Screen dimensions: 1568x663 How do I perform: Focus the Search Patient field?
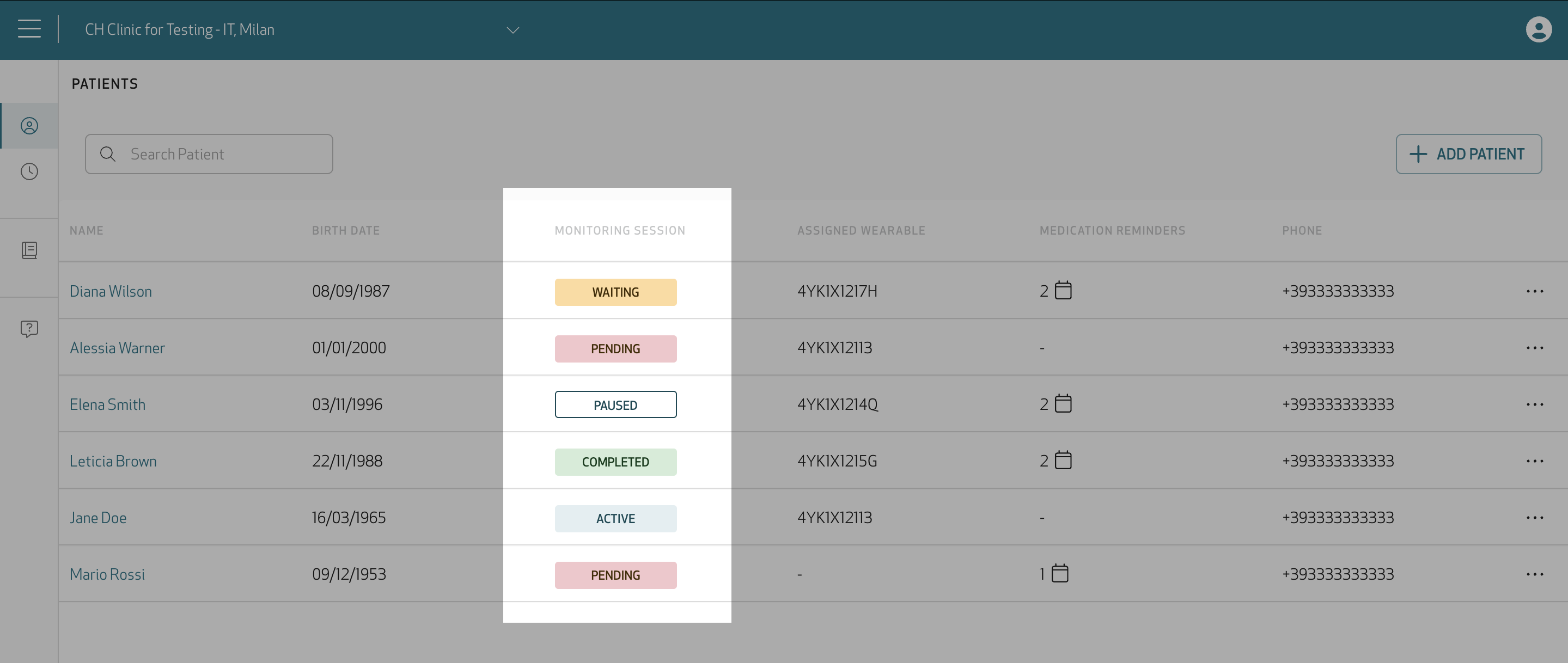click(209, 154)
